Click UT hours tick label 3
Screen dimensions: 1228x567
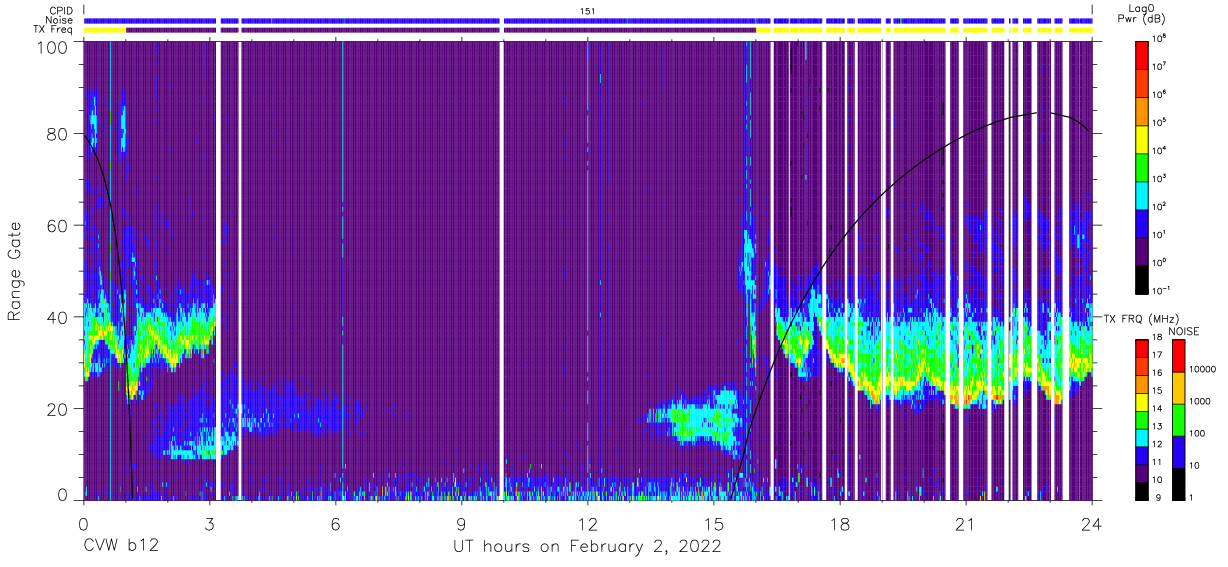210,524
